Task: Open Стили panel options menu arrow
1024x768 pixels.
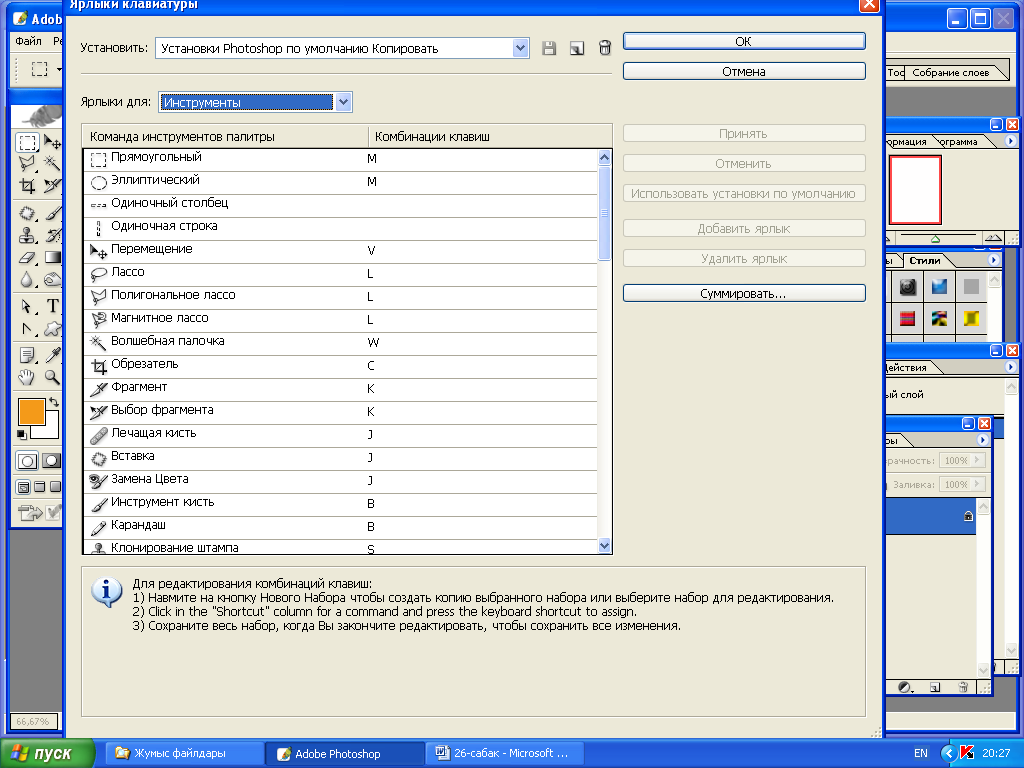Action: click(x=994, y=260)
